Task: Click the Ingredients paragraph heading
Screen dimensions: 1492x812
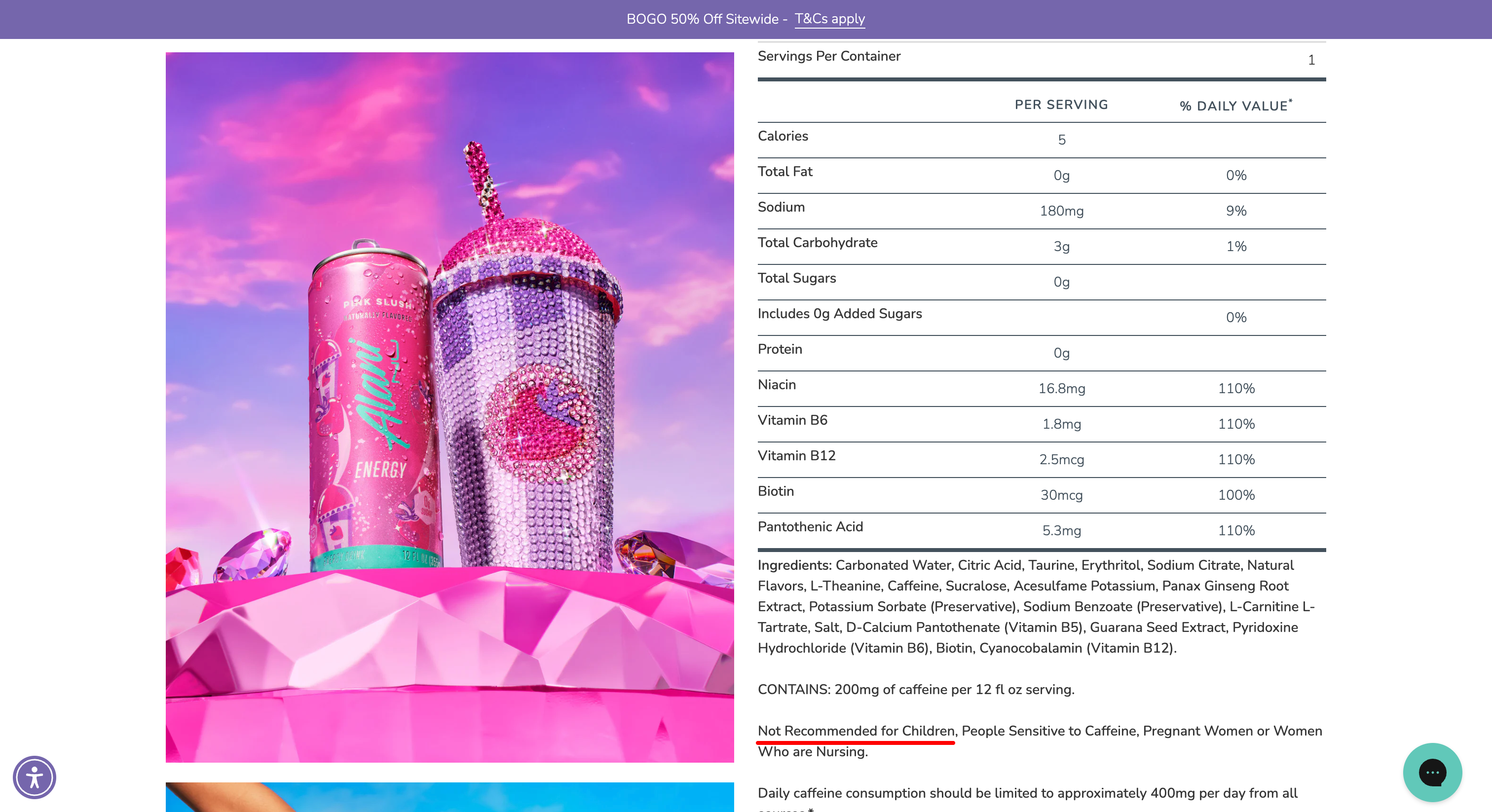Action: pyautogui.click(x=794, y=565)
